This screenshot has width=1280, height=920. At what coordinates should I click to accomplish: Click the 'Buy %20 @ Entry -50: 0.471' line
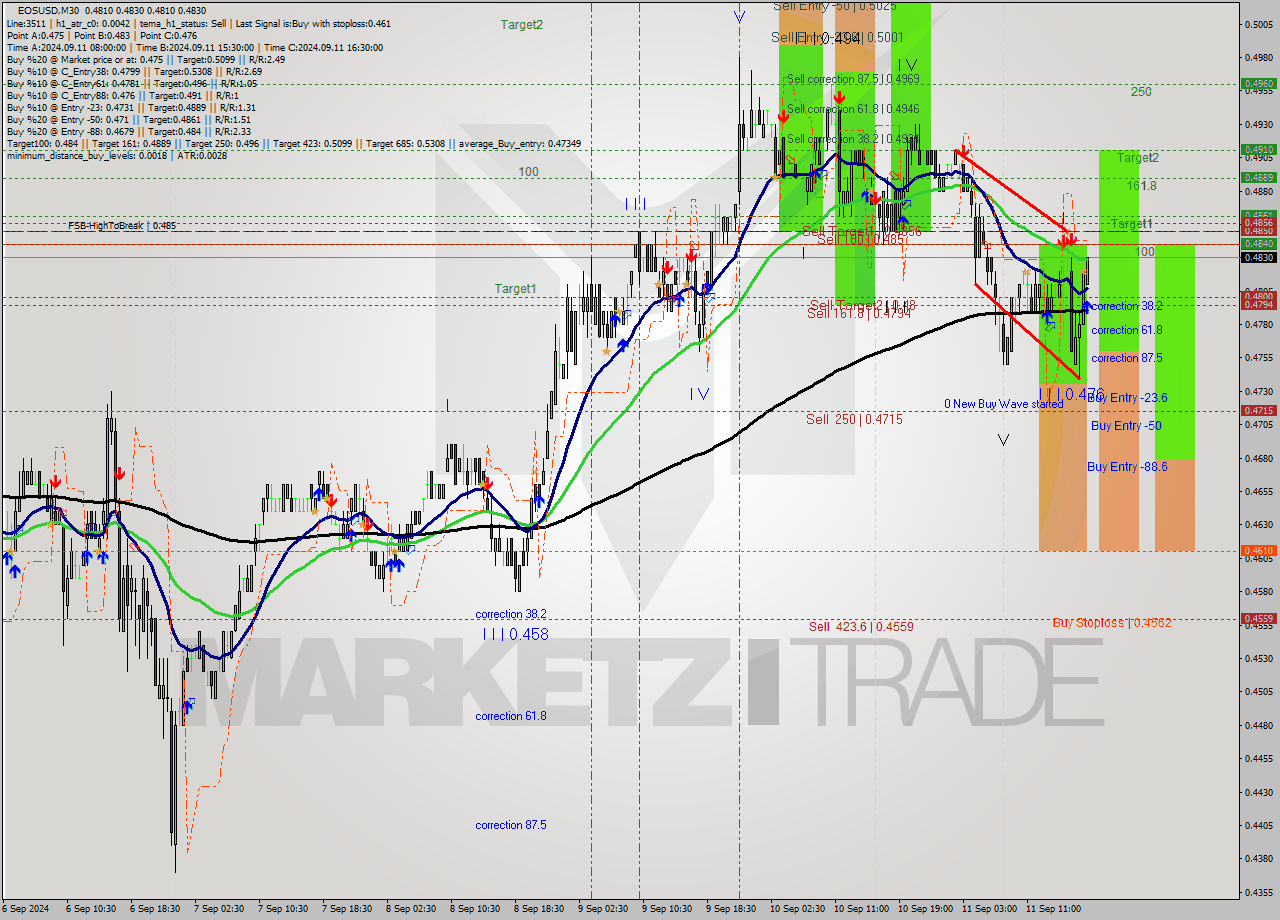point(129,119)
